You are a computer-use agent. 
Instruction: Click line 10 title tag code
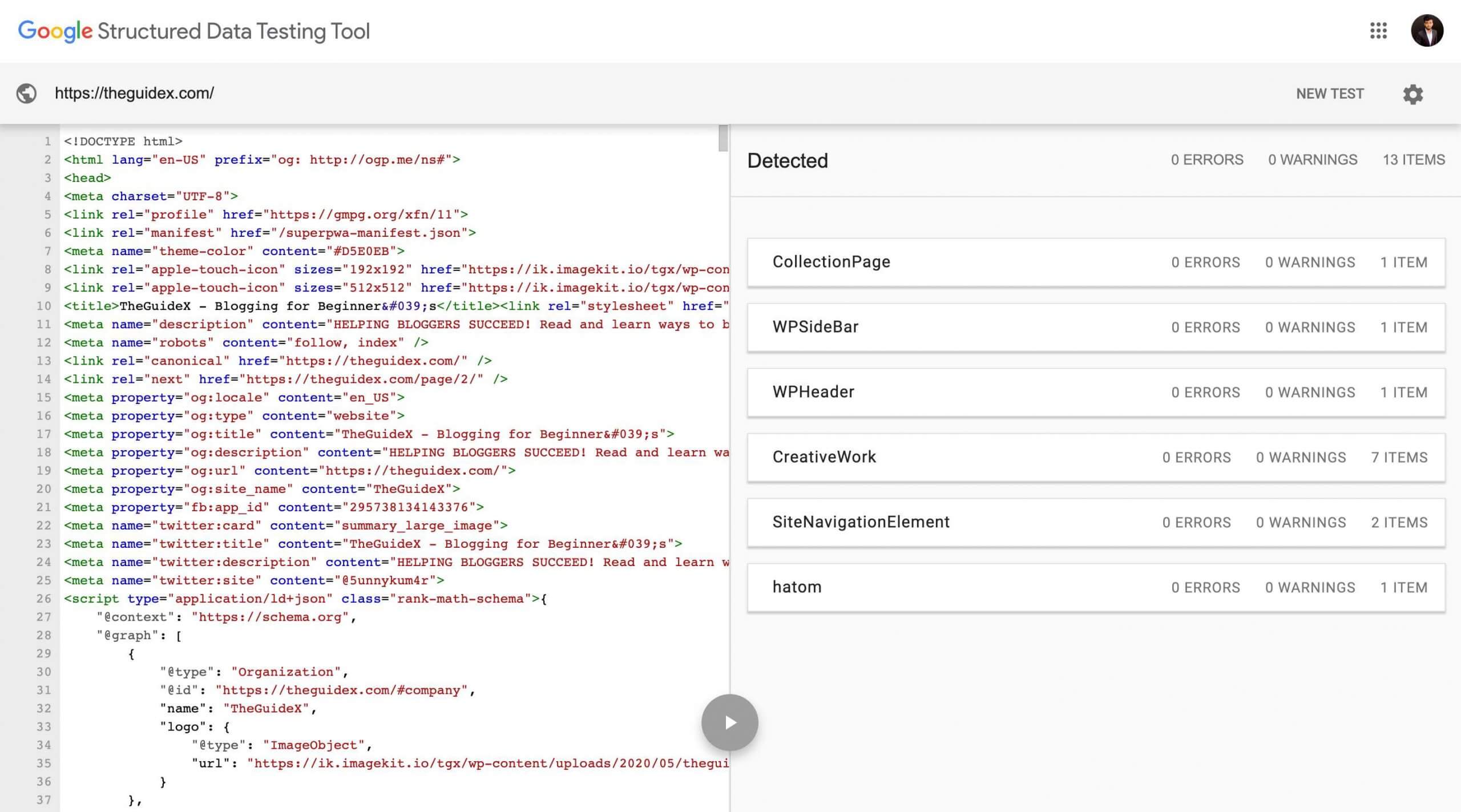(397, 305)
